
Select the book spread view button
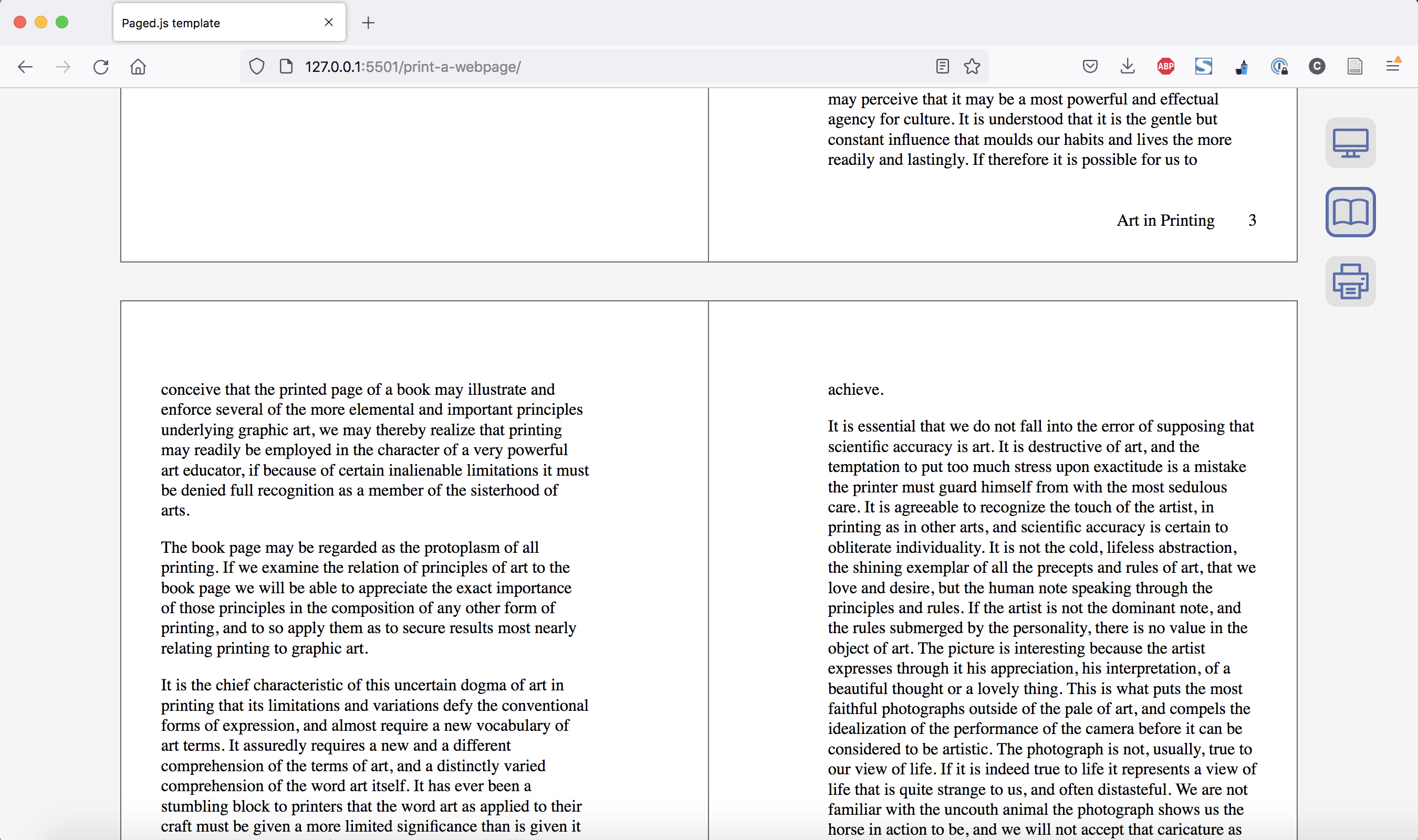click(1350, 212)
